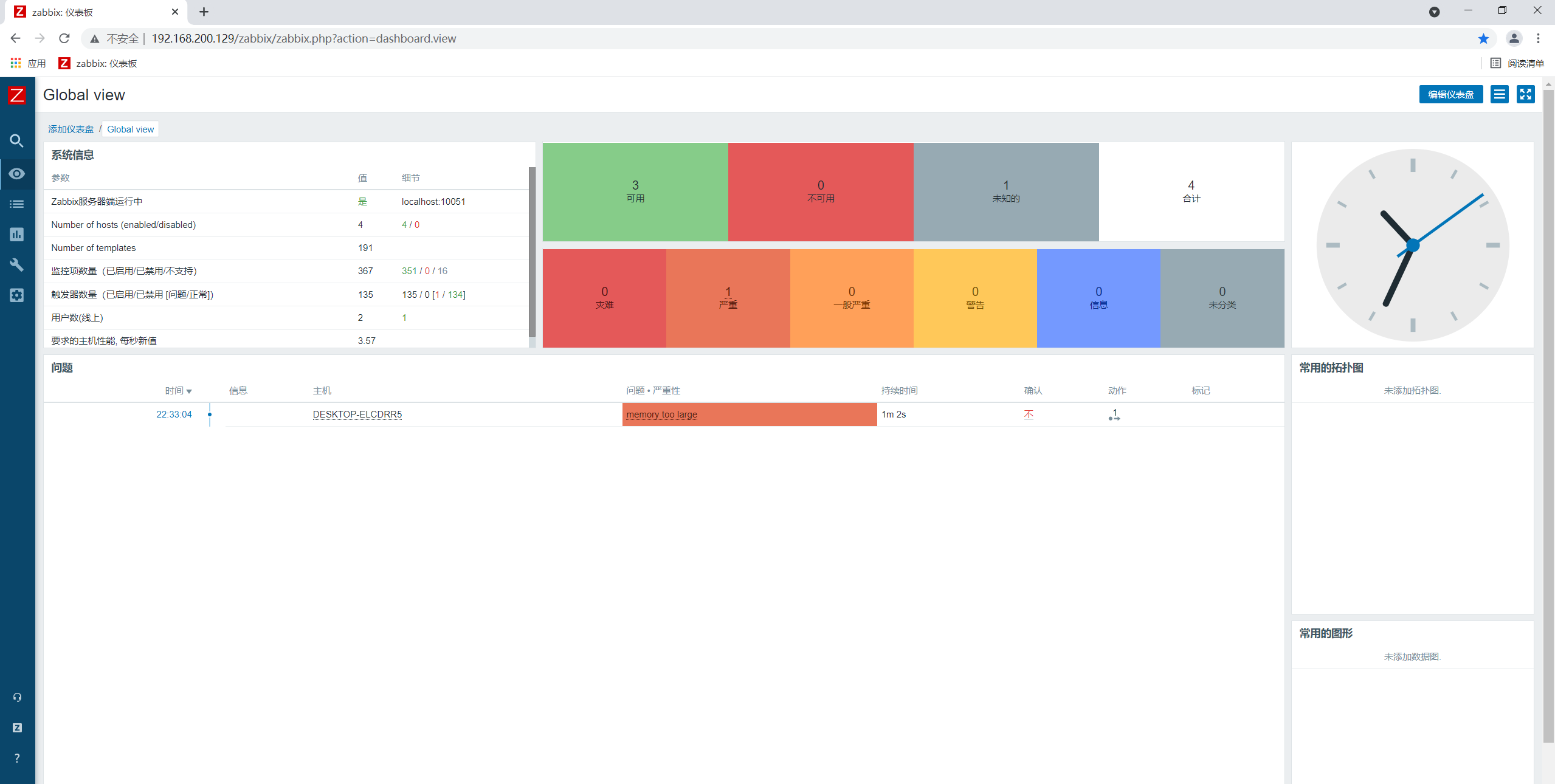The image size is (1555, 784).
Task: Click 添加仪表盘 breadcrumb link
Action: point(71,129)
